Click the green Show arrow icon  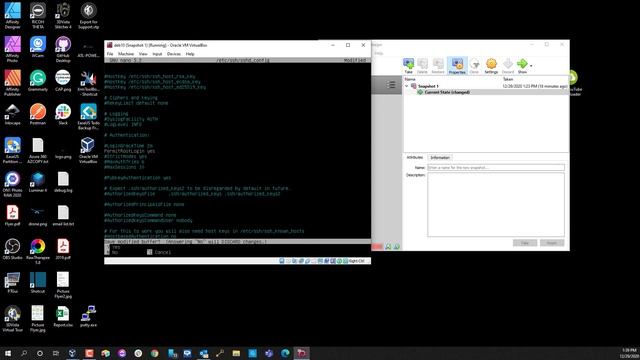522,64
